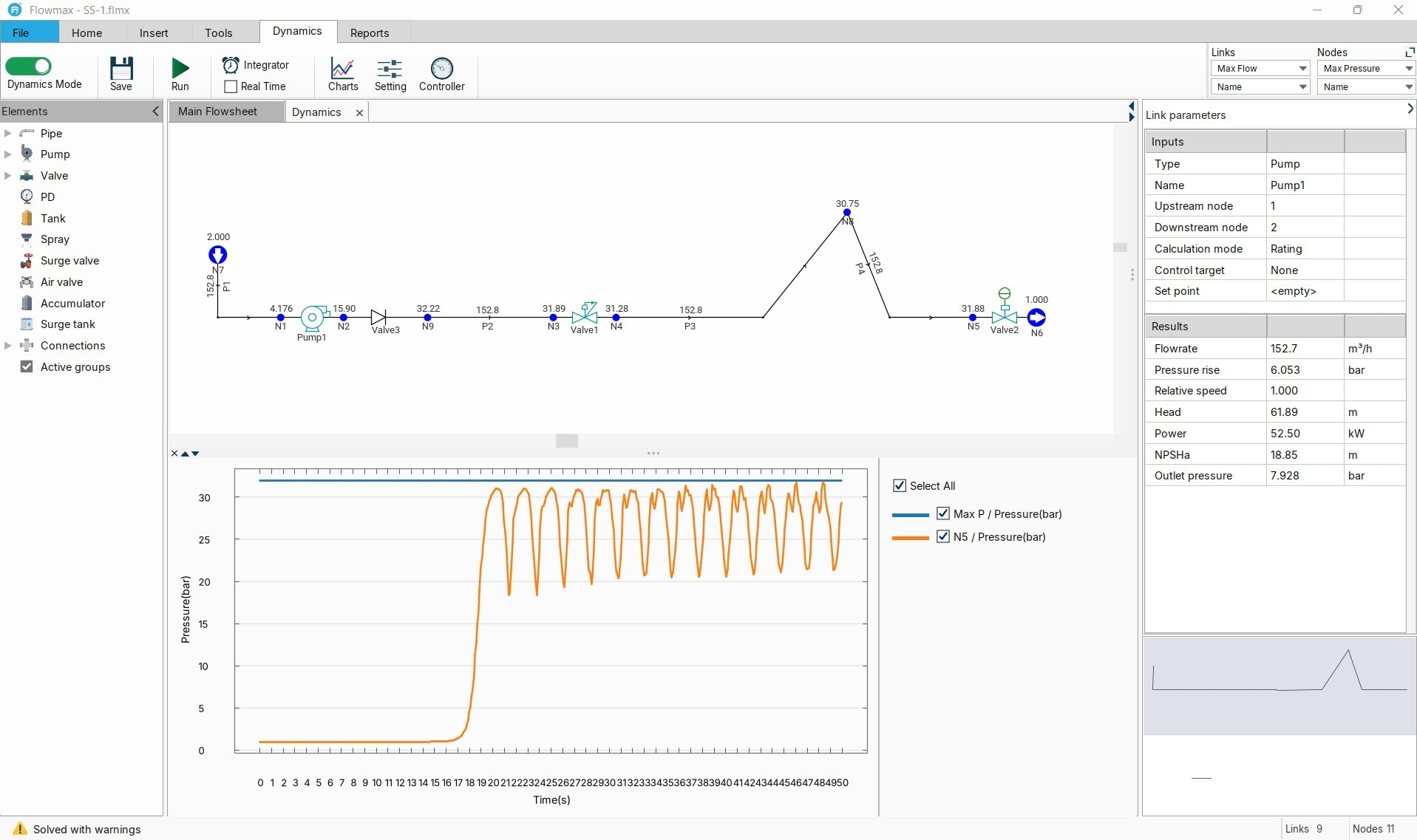Open the Links Max Flow dropdown

point(1260,69)
